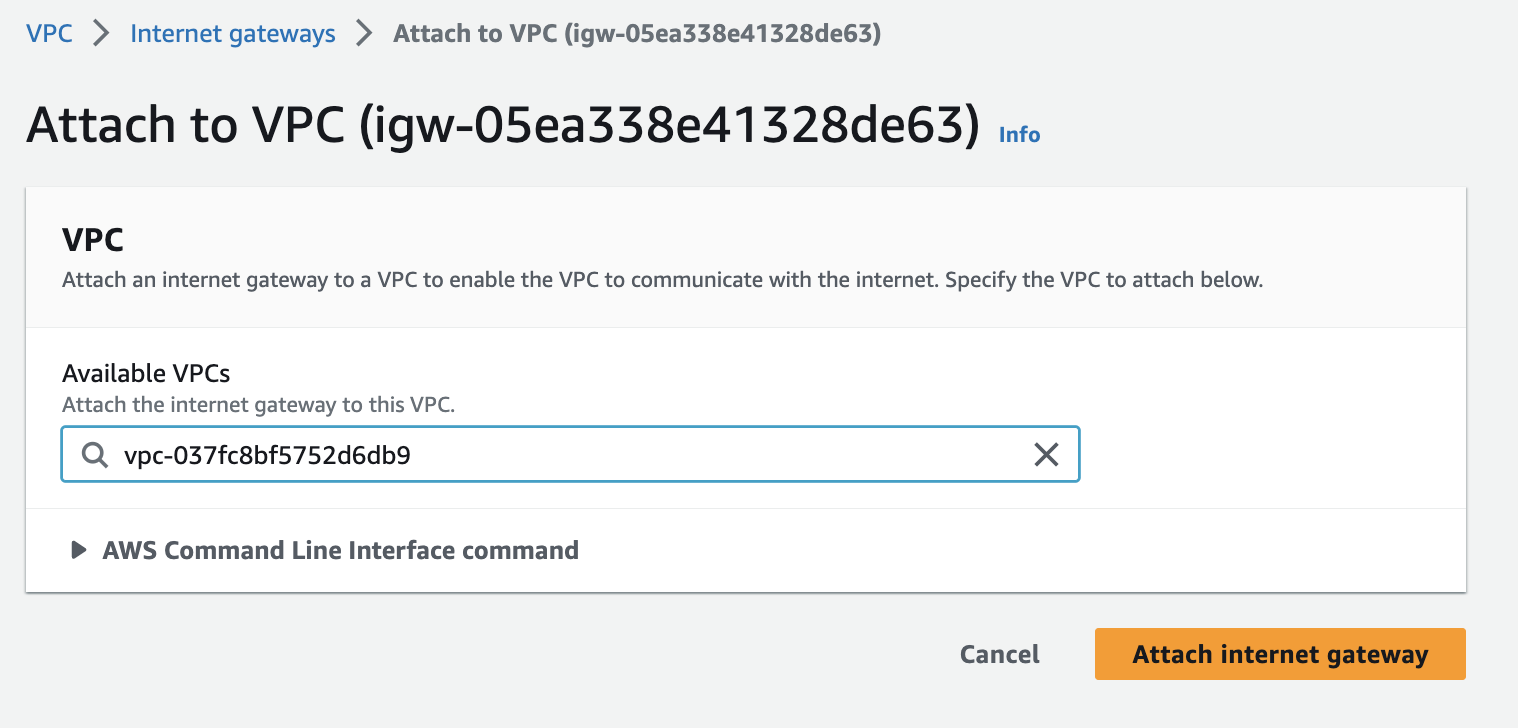Focus the Available VPCs search input
The width and height of the screenshot is (1518, 728).
pos(570,455)
